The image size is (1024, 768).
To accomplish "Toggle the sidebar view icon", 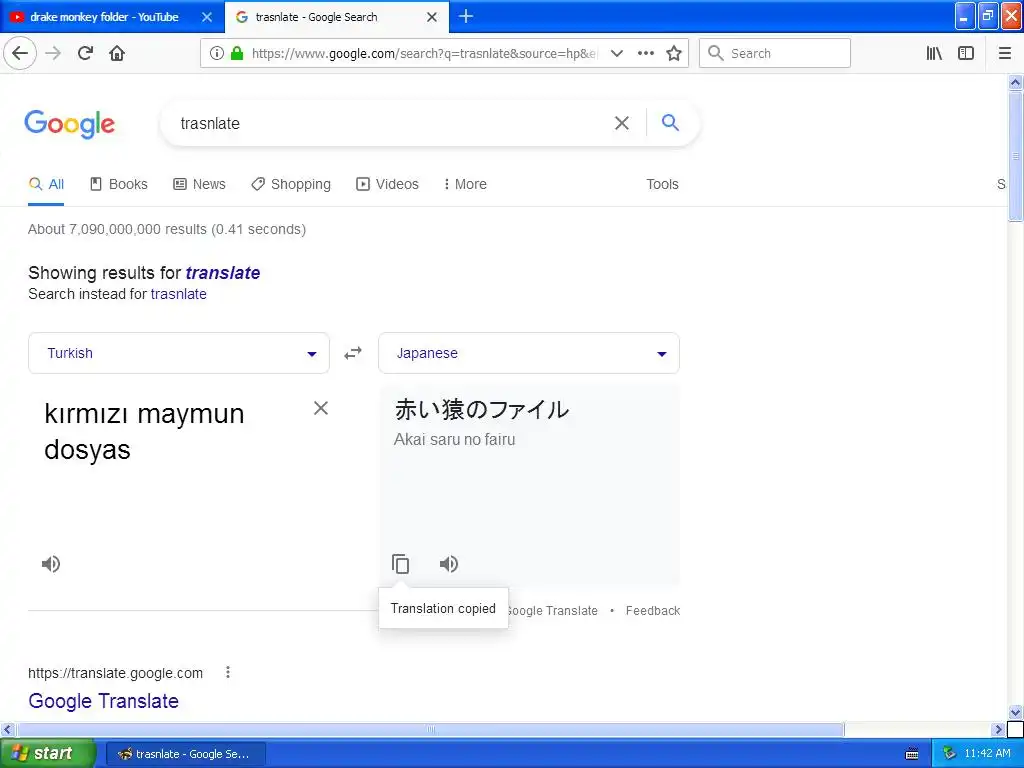I will point(966,54).
